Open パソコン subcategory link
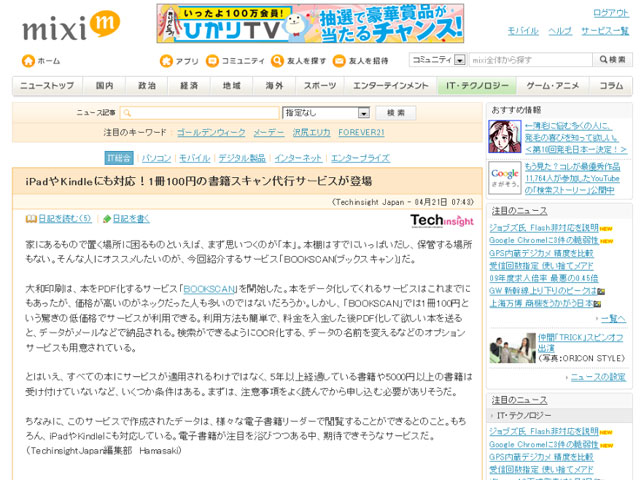 click(157, 158)
